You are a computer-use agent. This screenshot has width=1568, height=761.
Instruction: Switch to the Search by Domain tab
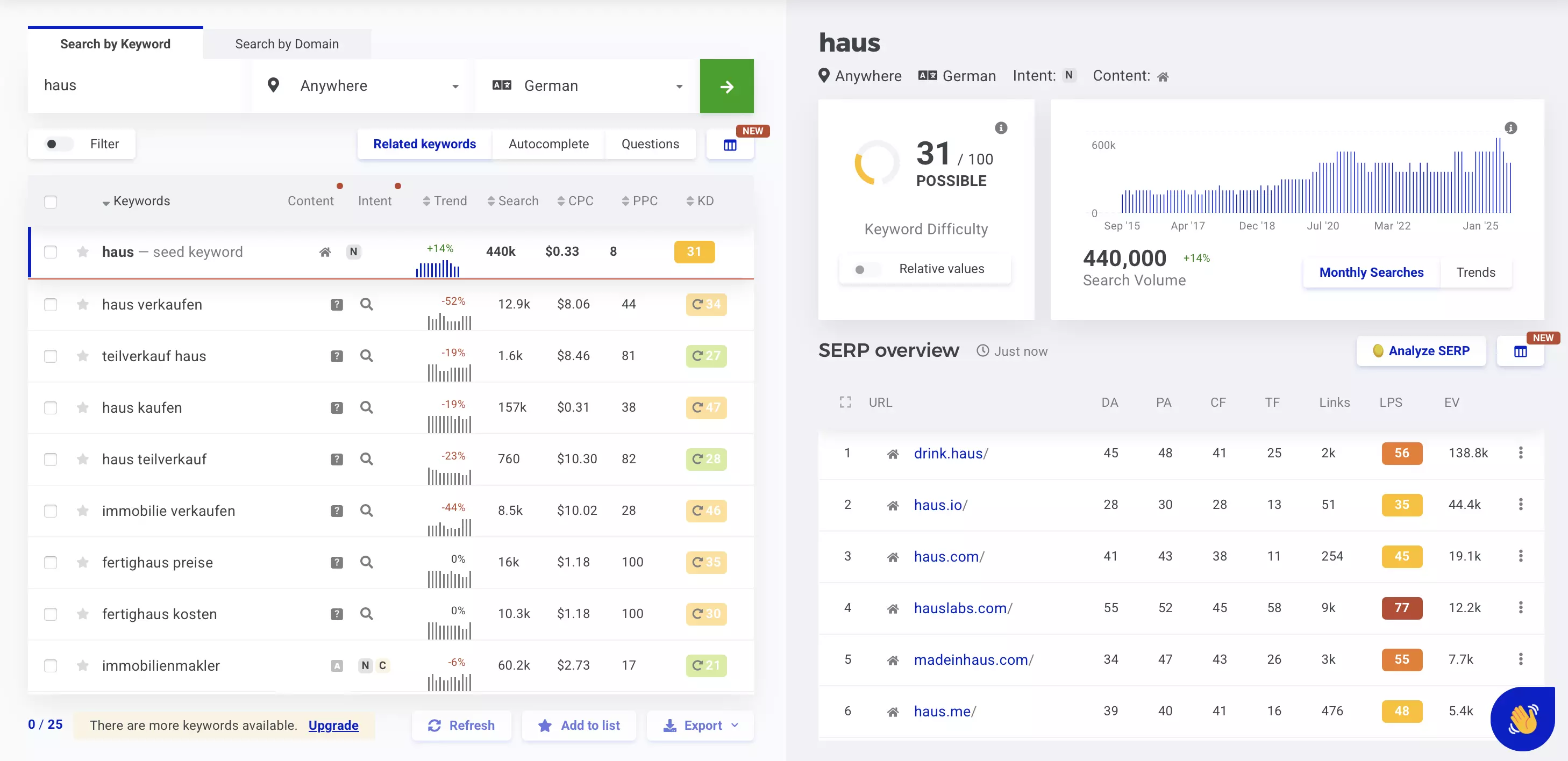[287, 43]
